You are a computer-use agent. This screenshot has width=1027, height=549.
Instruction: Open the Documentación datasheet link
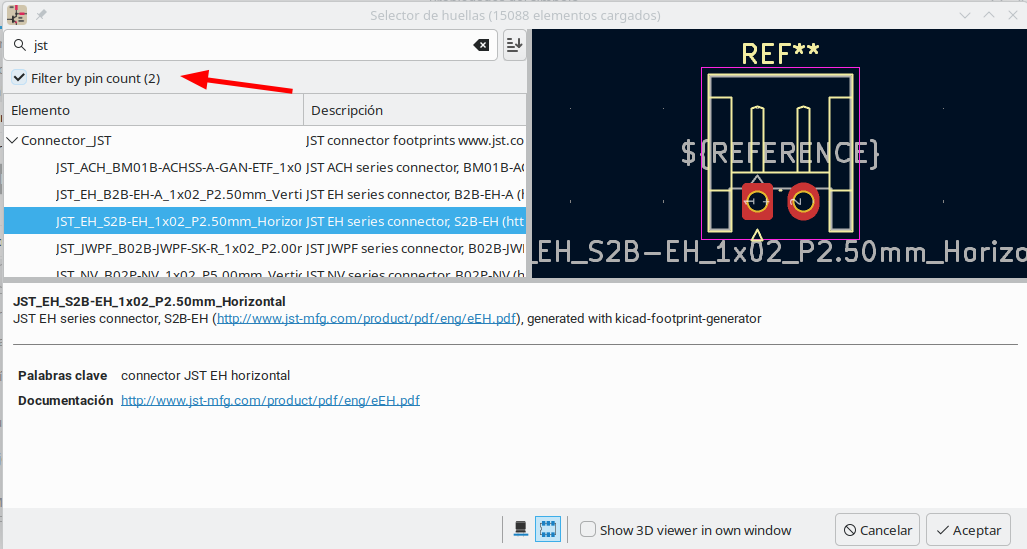[x=270, y=401]
